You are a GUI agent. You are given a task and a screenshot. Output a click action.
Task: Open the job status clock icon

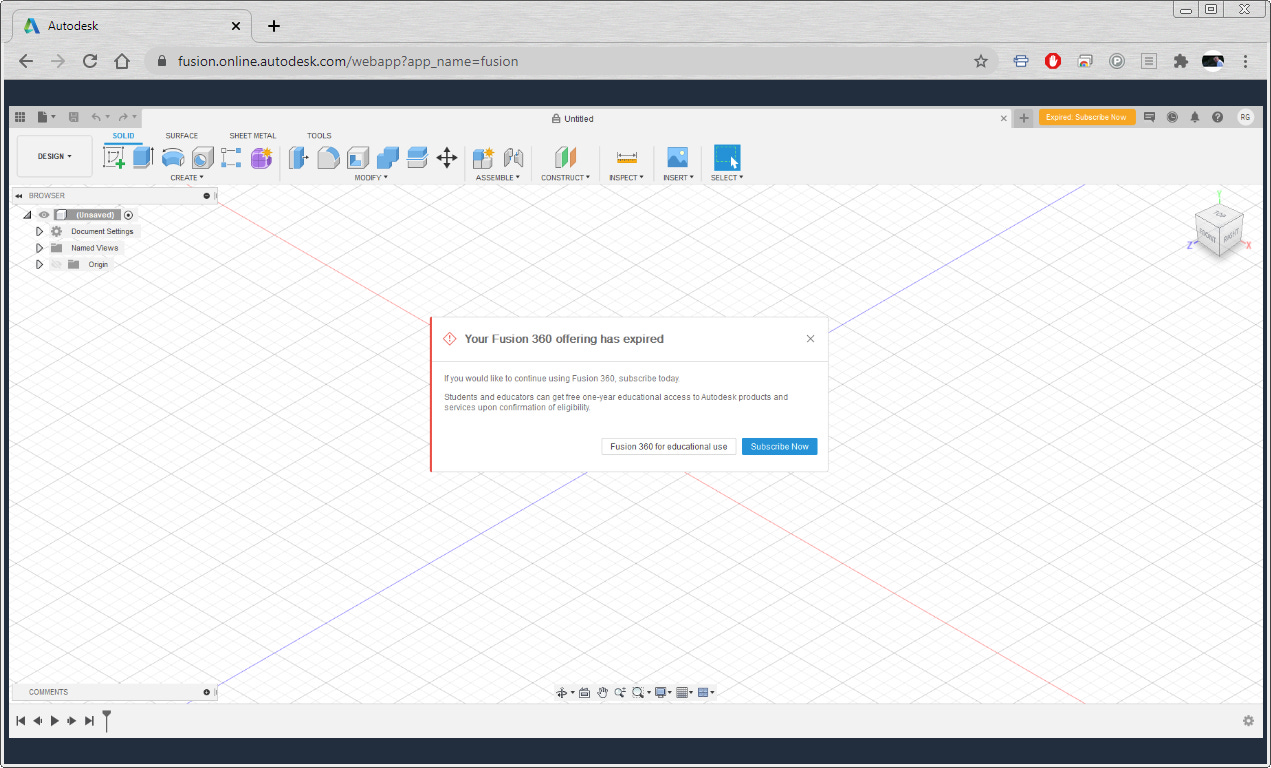tap(1172, 117)
